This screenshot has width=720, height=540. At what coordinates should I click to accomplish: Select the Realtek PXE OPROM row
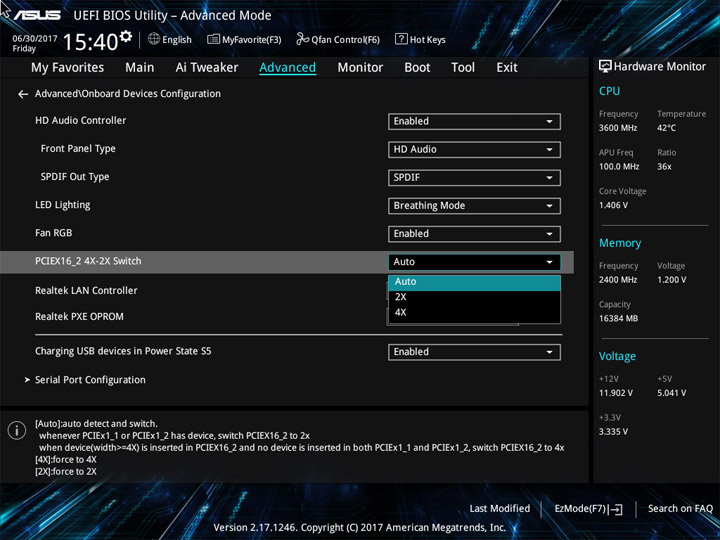point(79,317)
